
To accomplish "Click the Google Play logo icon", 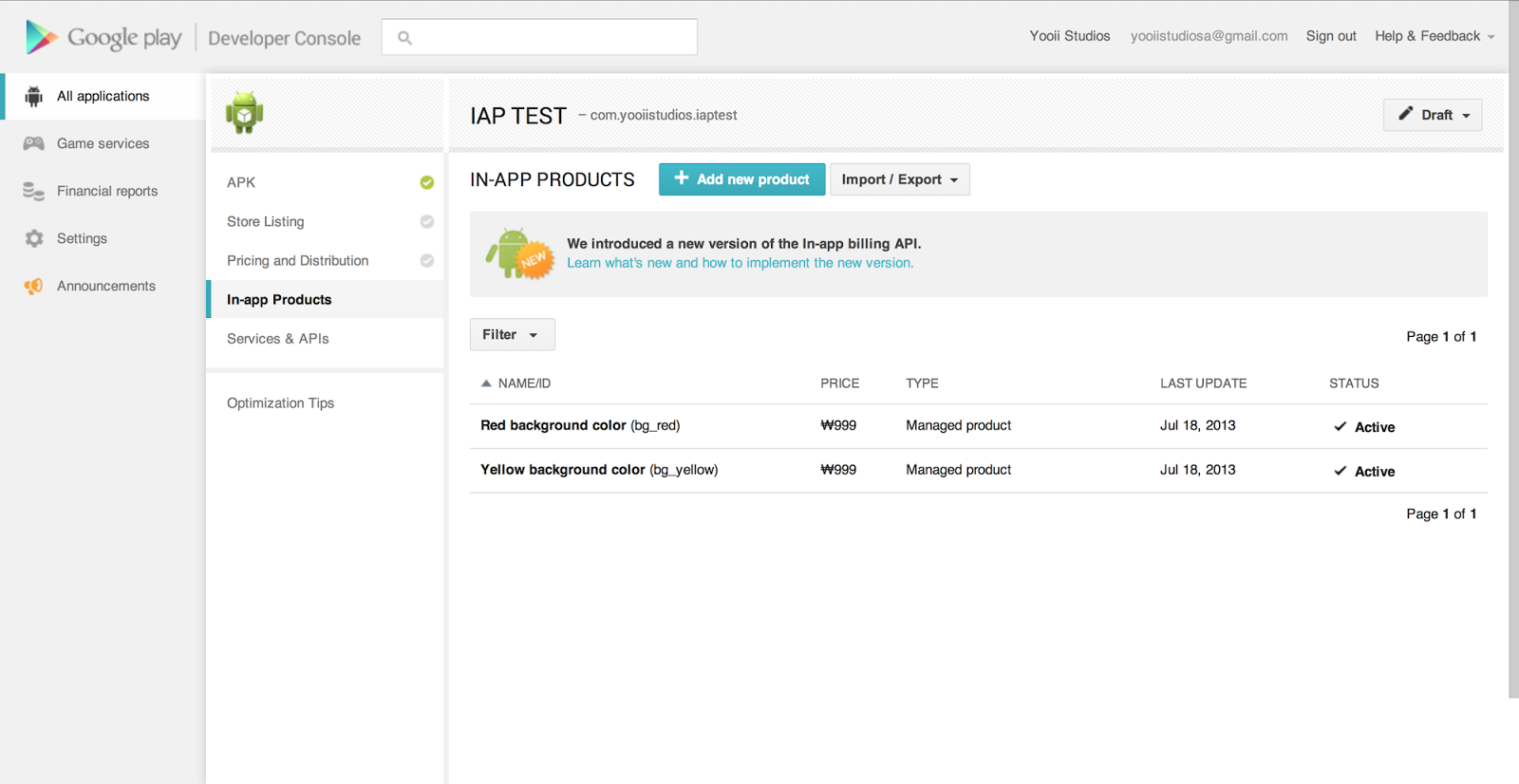I will point(41,37).
